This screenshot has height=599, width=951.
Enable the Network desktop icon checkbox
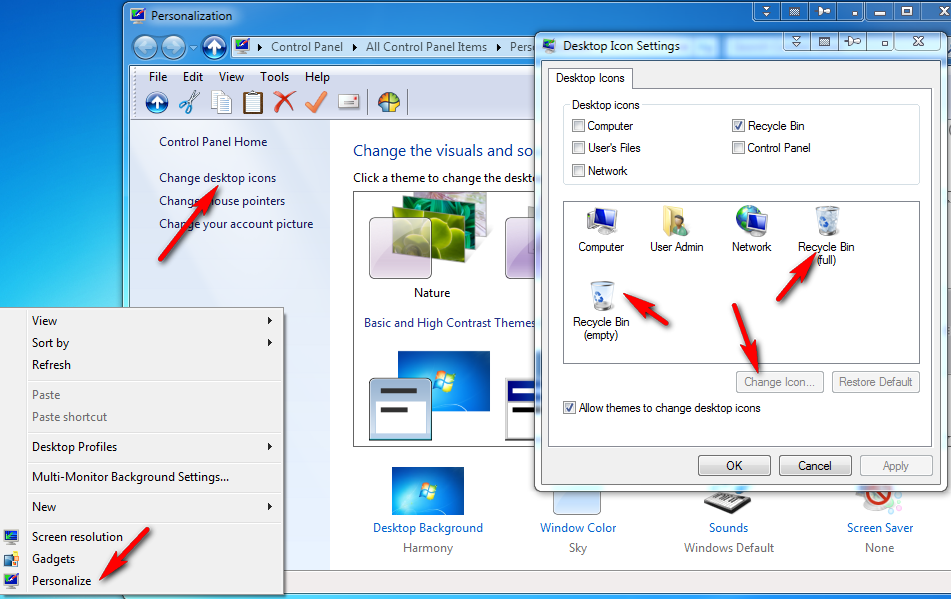tap(579, 170)
